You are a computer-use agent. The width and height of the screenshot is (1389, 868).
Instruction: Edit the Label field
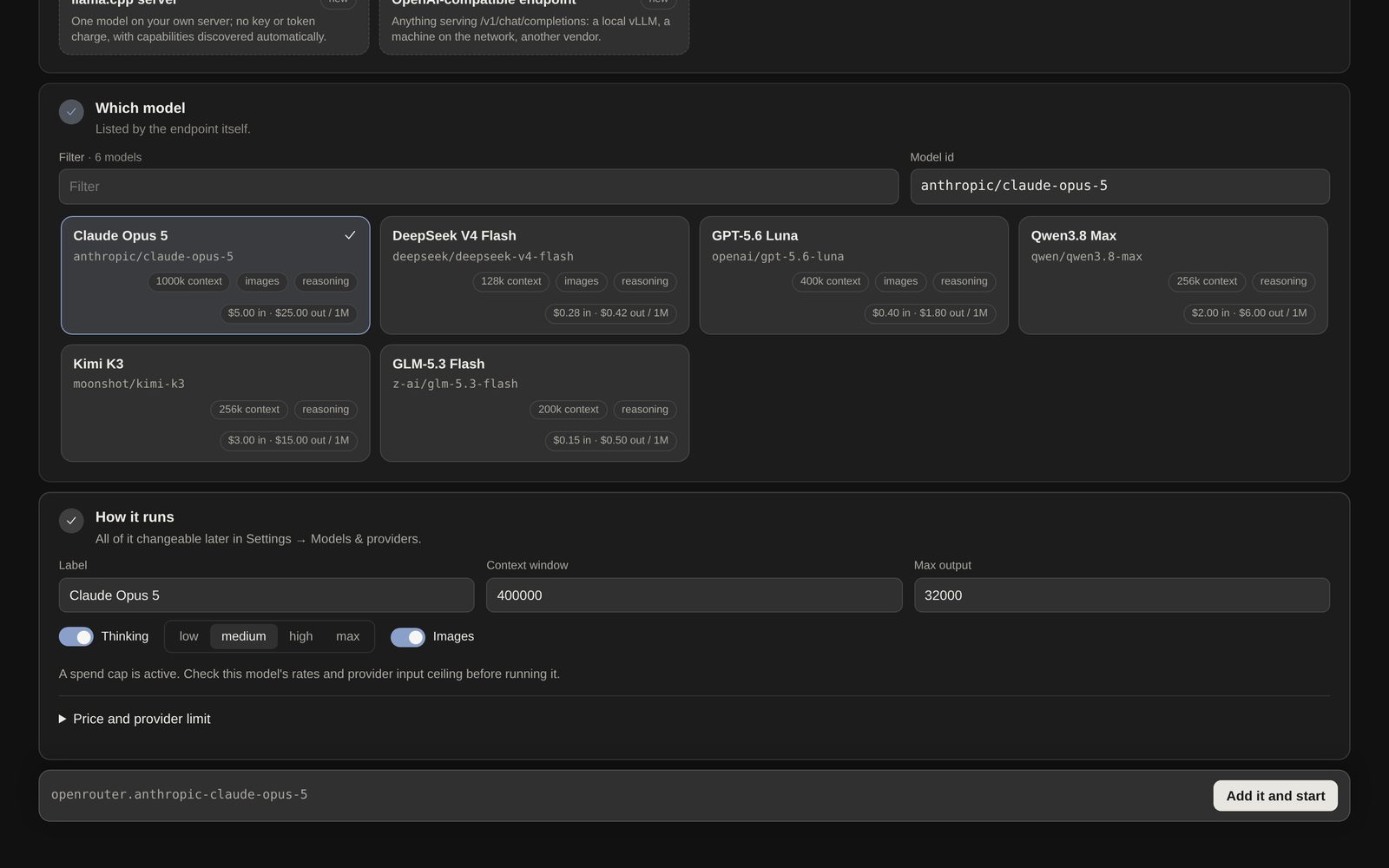(267, 595)
